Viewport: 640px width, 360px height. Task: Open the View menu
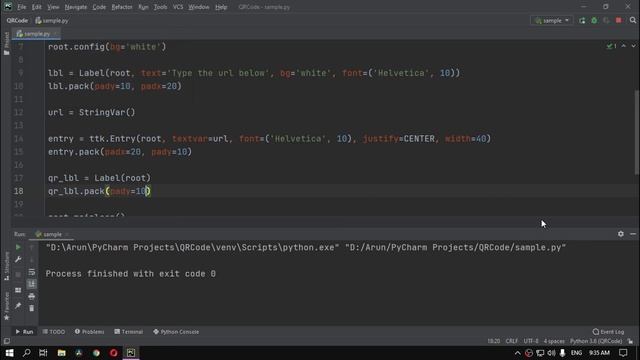click(53, 7)
